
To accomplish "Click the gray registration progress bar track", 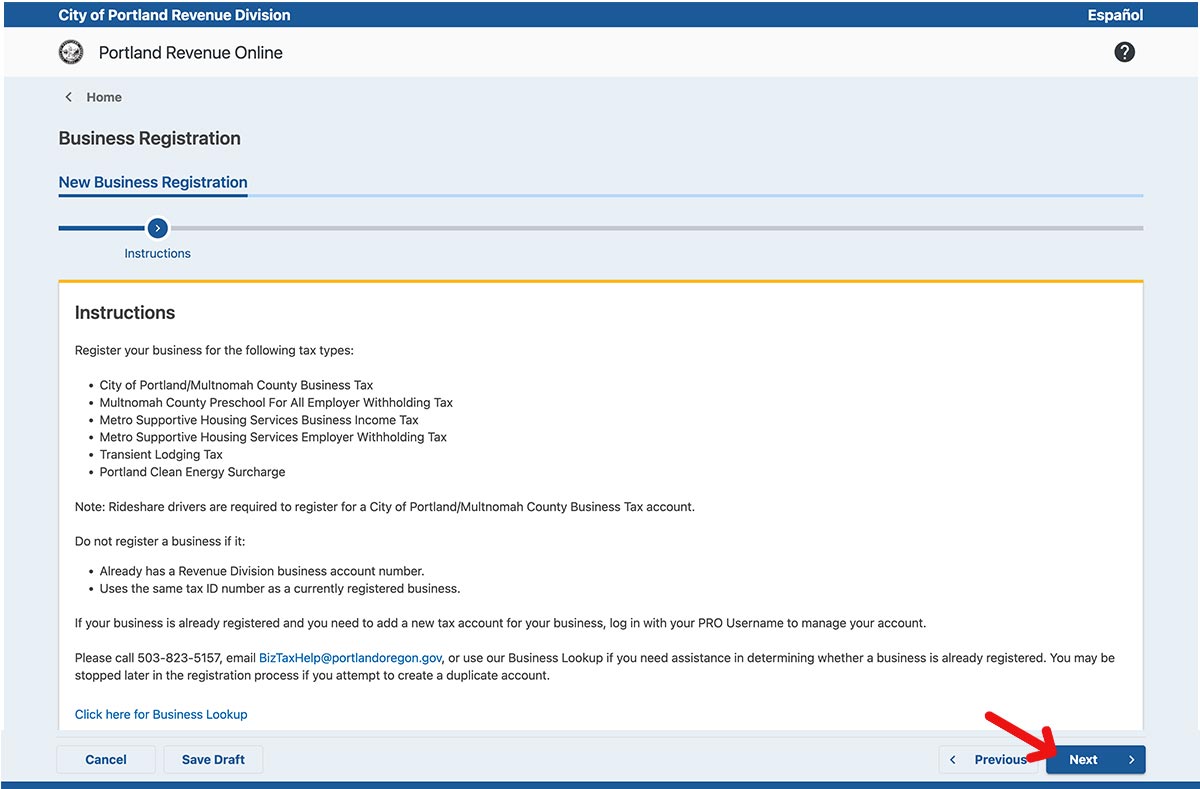I will (x=650, y=228).
